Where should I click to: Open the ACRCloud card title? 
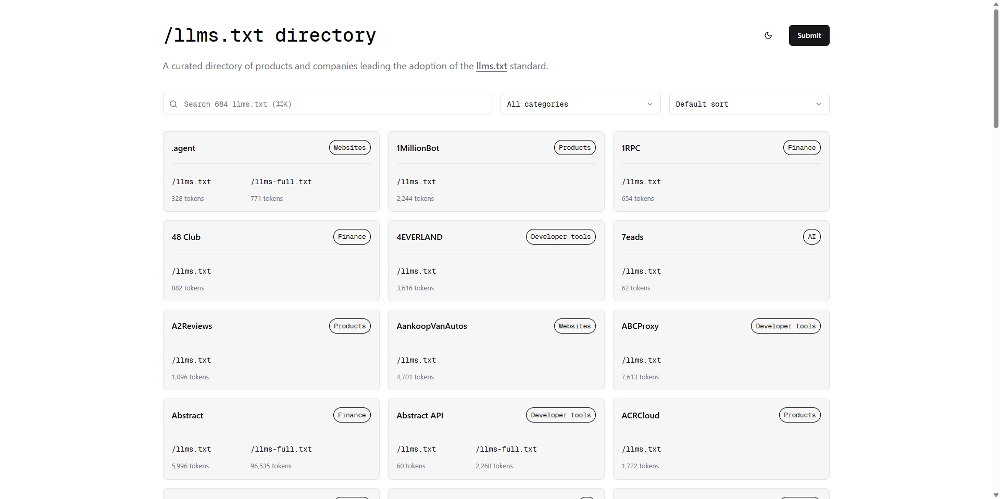[x=641, y=415]
